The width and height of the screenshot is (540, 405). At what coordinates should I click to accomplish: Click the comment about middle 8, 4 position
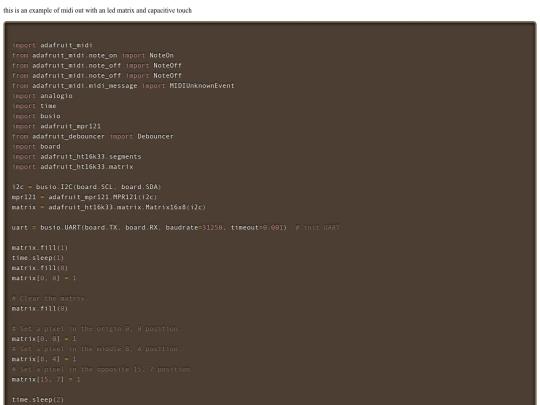pos(96,349)
